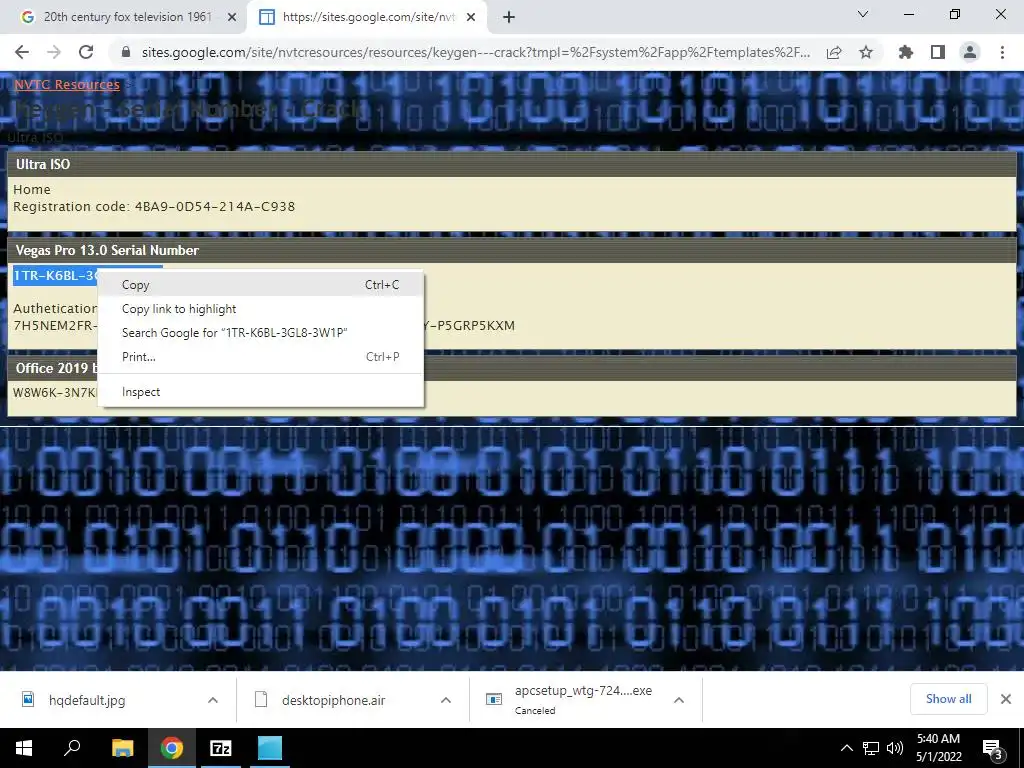Click Vegas Pro 13.0 Serial Number heading
This screenshot has height=768, width=1024.
click(x=107, y=250)
